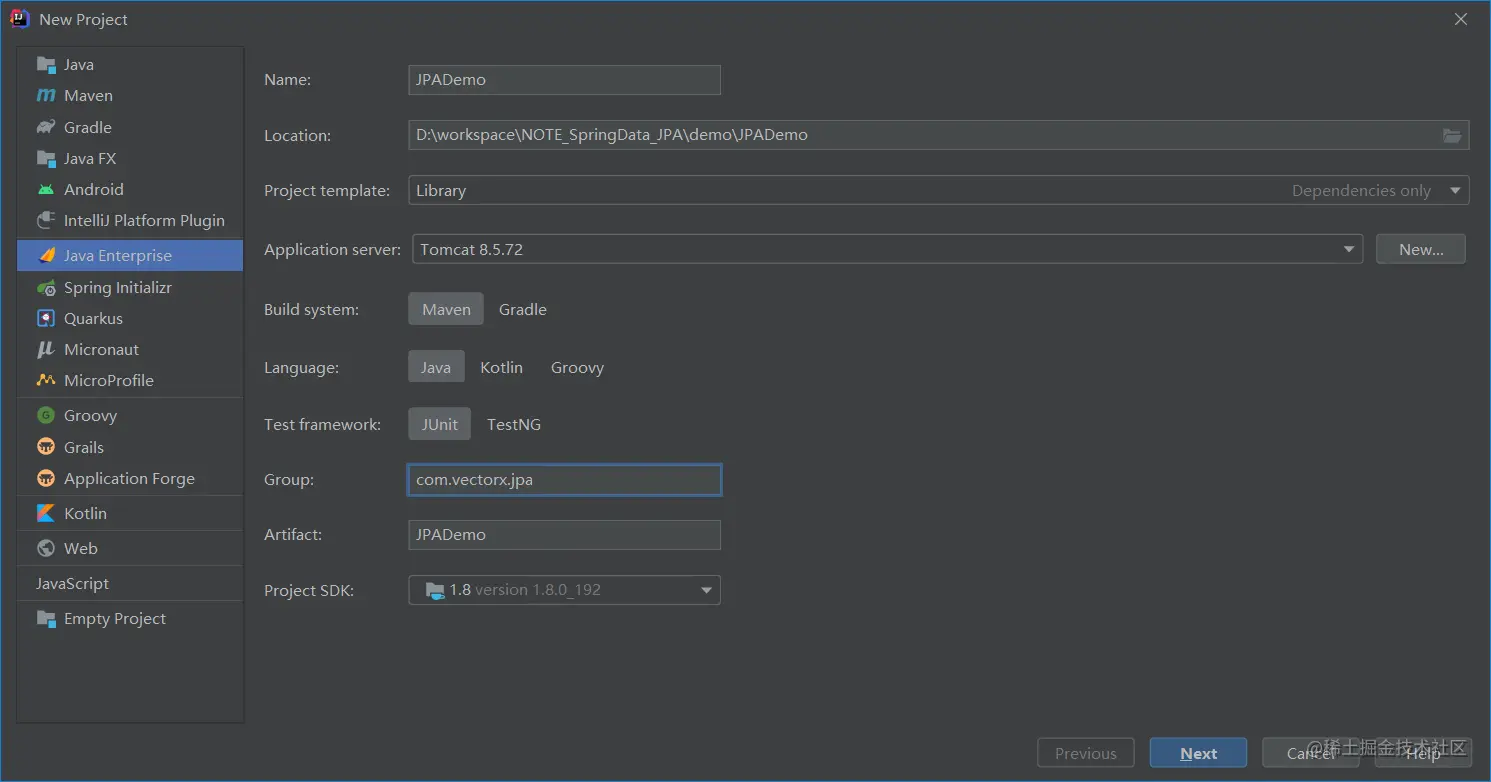This screenshot has height=782, width=1491.
Task: Click the Name input field
Action: 564,80
